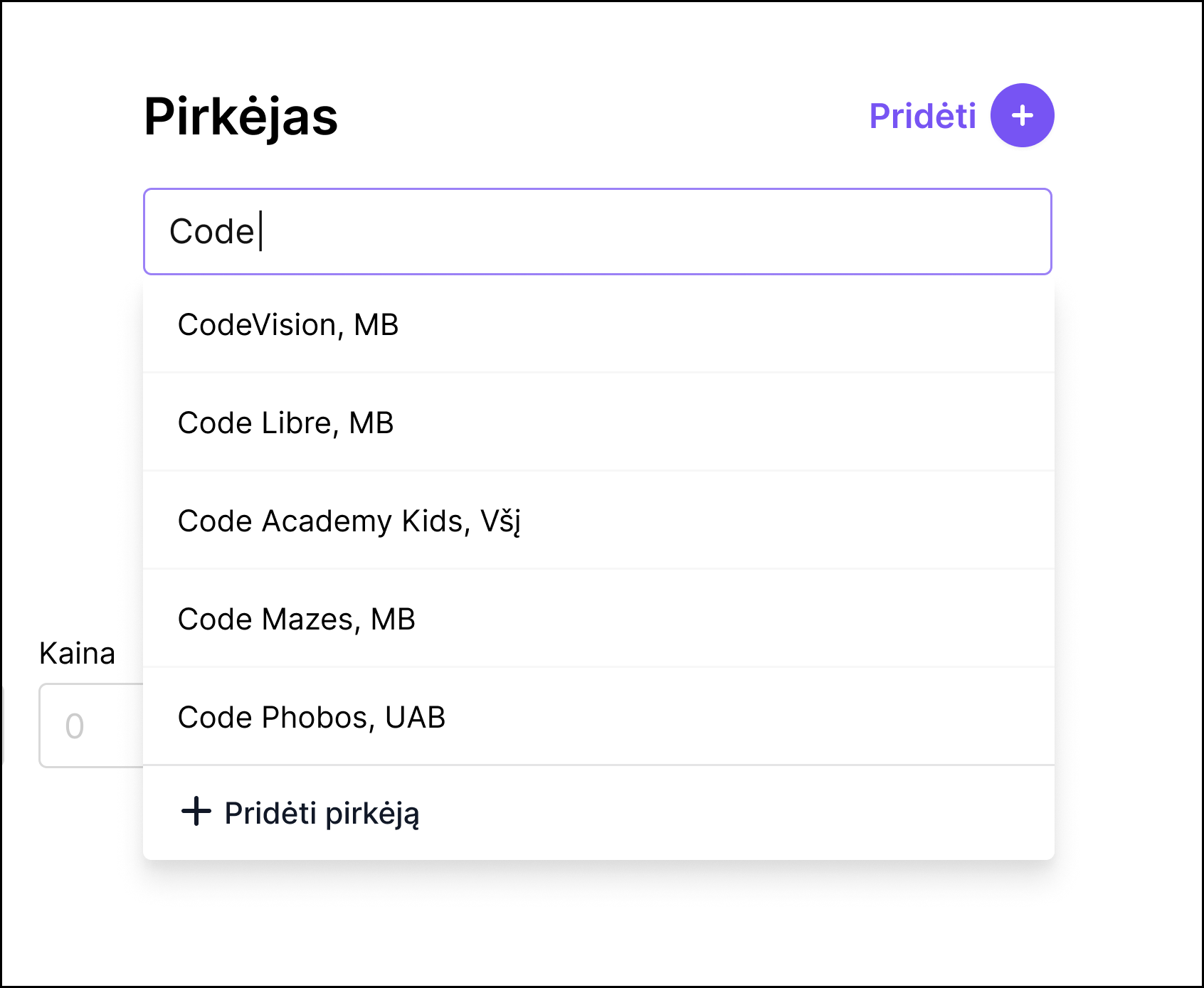Click the add-buyer plus symbol at list bottom
This screenshot has width=1204, height=988.
tap(194, 812)
